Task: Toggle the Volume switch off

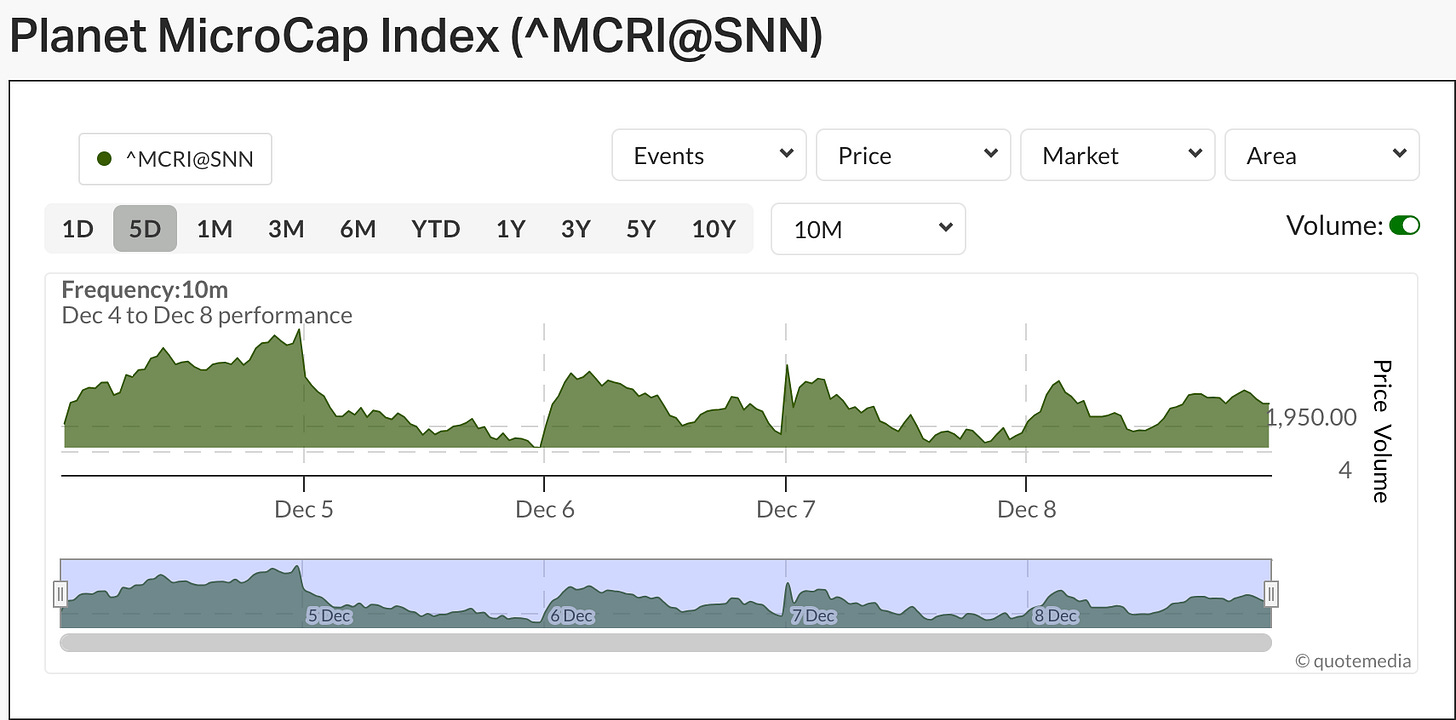Action: coord(1404,226)
